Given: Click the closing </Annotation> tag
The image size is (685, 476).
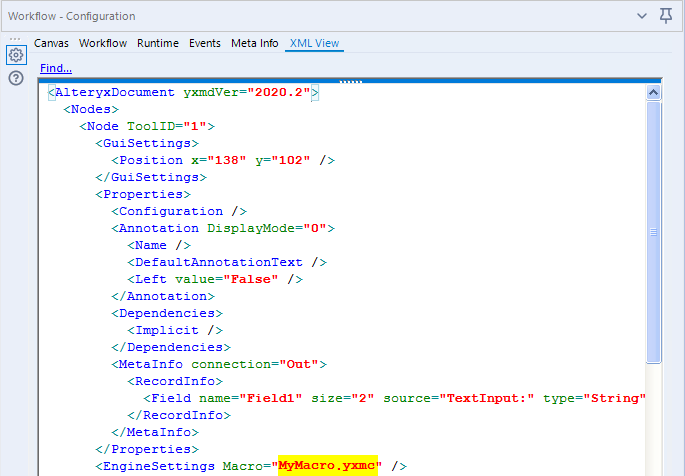Looking at the screenshot, I should pos(163,297).
